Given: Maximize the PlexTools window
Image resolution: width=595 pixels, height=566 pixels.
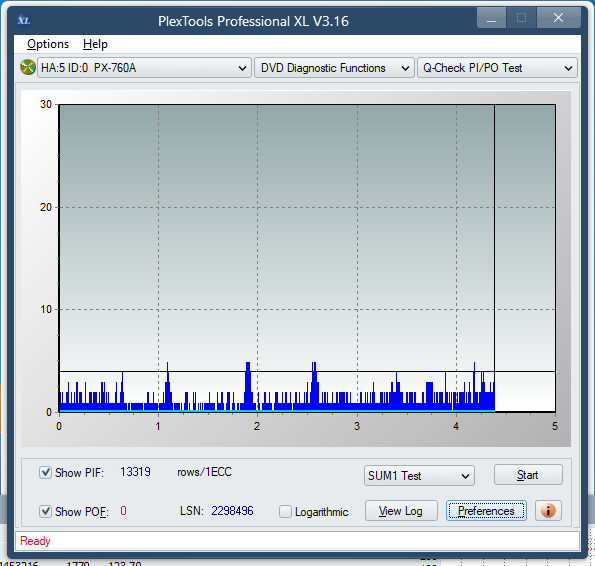Looking at the screenshot, I should click(521, 18).
